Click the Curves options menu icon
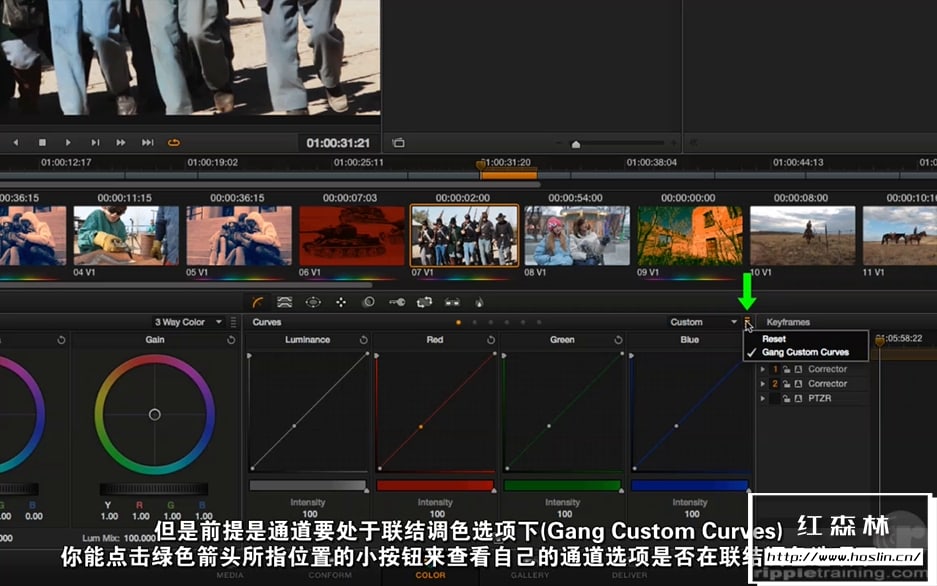Viewport: 937px width, 586px height. tap(747, 322)
